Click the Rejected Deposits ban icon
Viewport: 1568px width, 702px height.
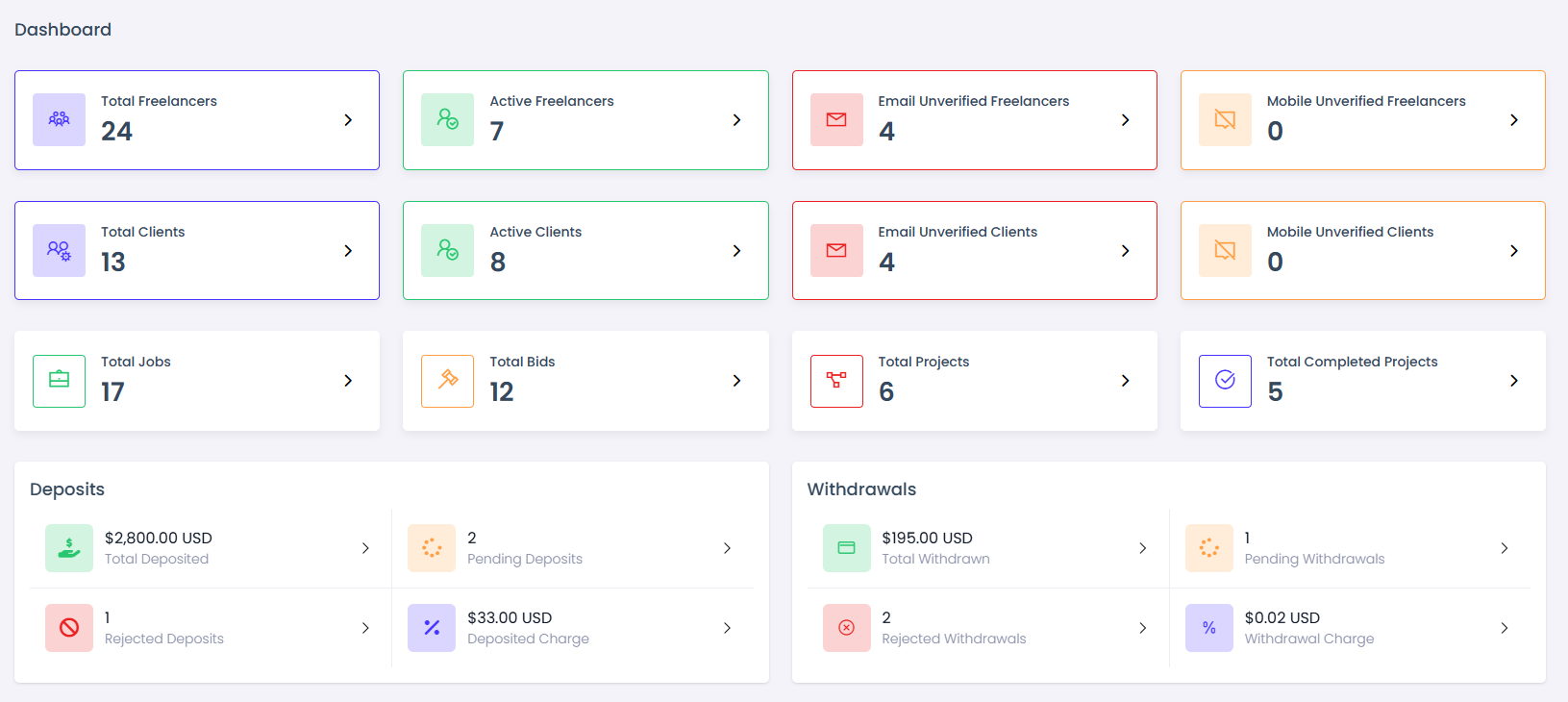point(69,628)
